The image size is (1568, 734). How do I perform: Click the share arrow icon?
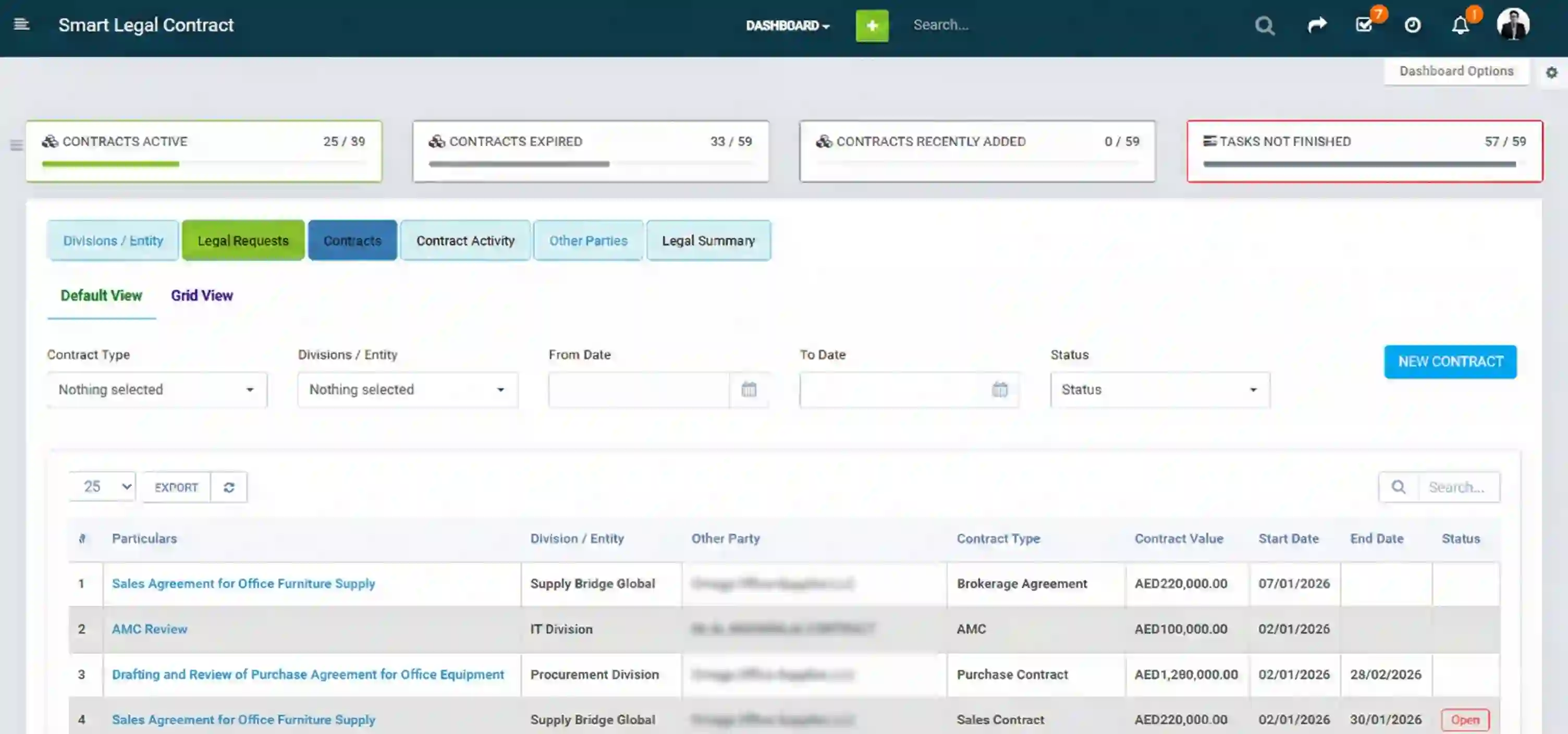coord(1317,26)
